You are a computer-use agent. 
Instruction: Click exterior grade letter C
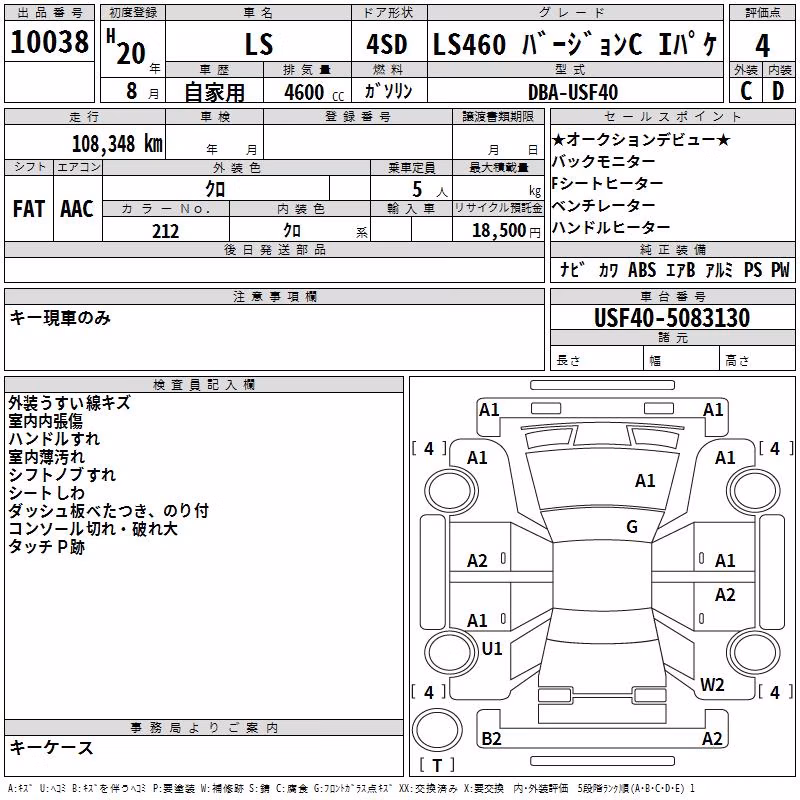pyautogui.click(x=746, y=91)
